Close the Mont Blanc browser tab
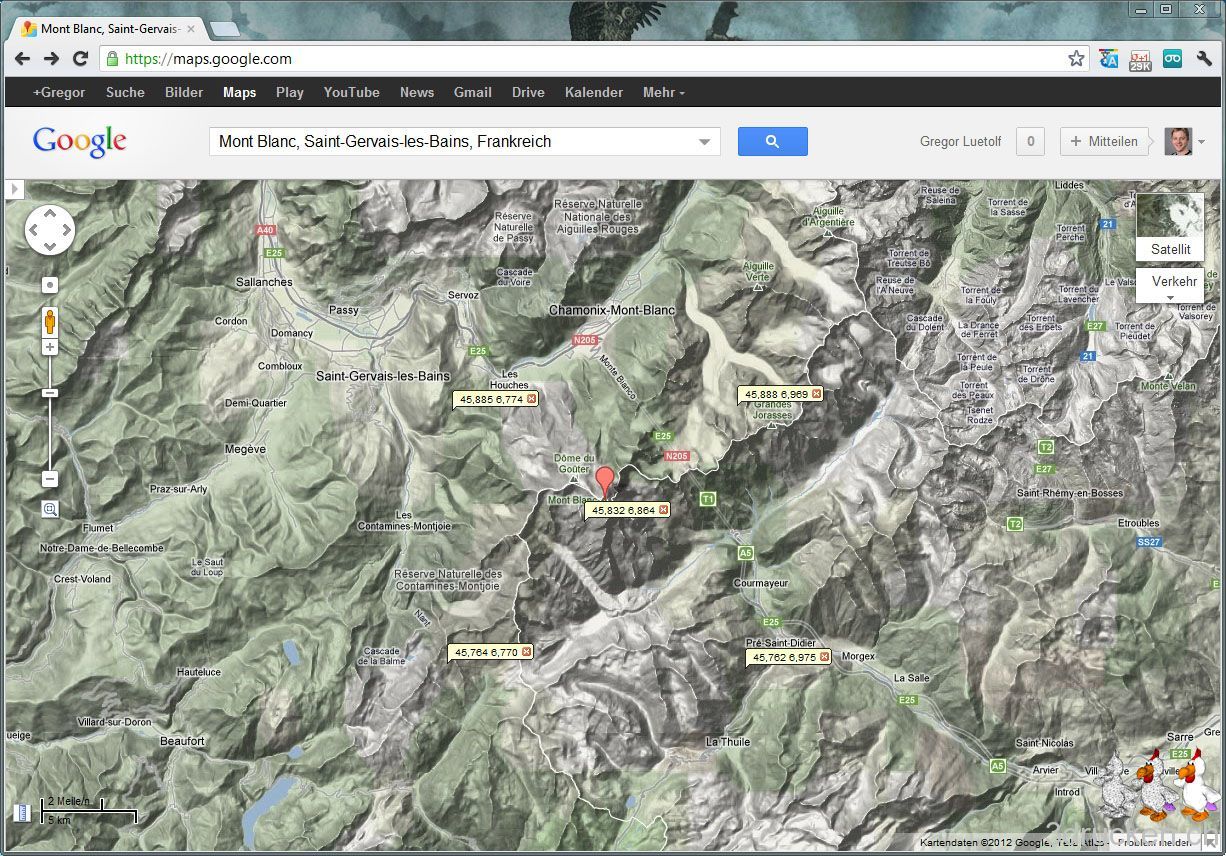1226x856 pixels. click(191, 29)
